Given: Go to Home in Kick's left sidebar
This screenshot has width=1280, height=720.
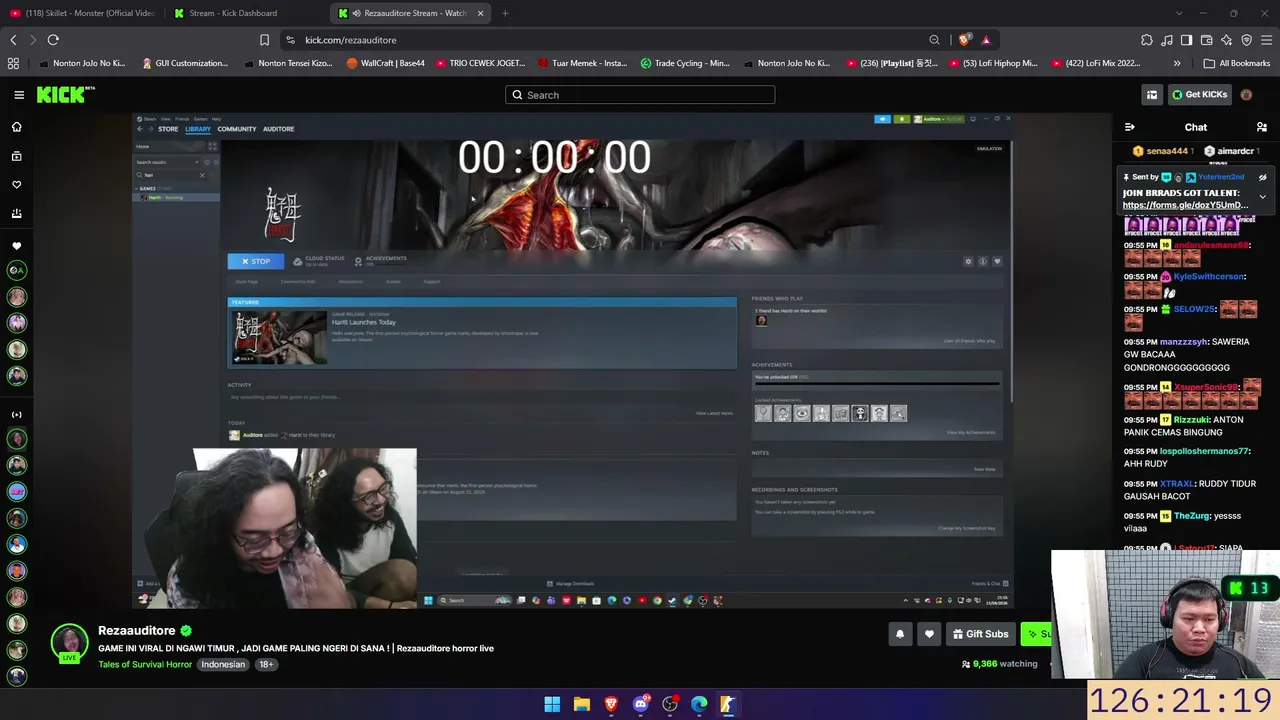Looking at the screenshot, I should point(16,127).
